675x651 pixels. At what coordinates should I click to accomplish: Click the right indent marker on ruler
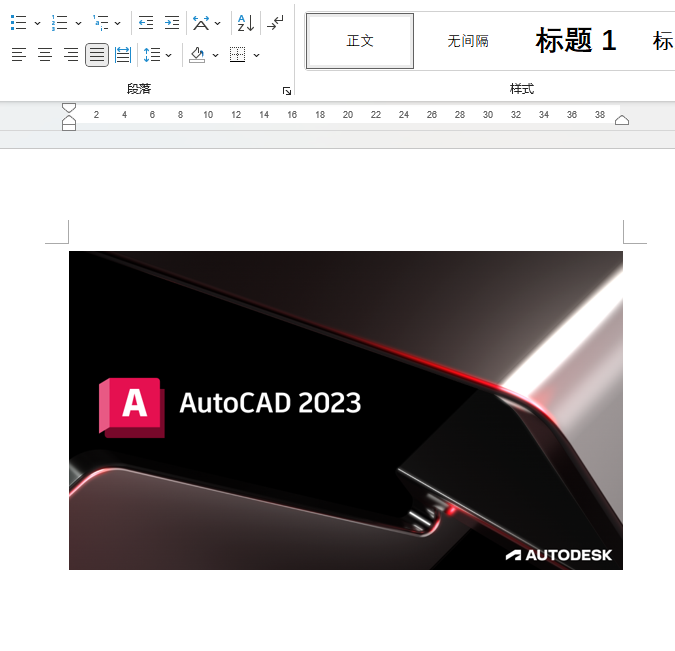coord(622,120)
